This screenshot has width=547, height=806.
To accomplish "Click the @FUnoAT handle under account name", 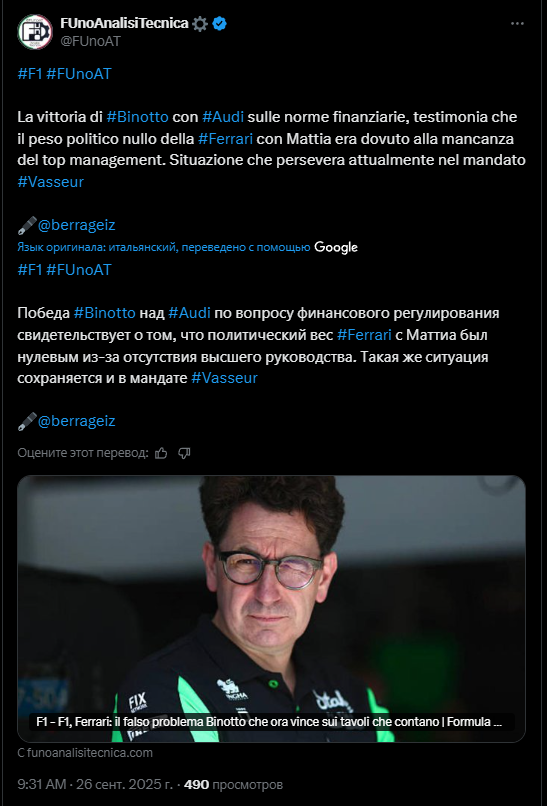I will pos(90,42).
